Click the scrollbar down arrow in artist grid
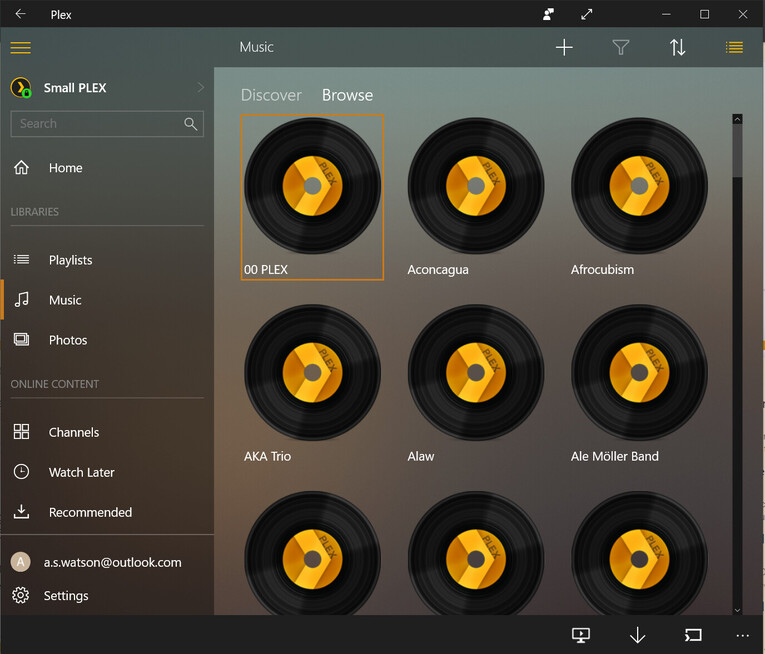Image resolution: width=765 pixels, height=654 pixels. tap(737, 610)
